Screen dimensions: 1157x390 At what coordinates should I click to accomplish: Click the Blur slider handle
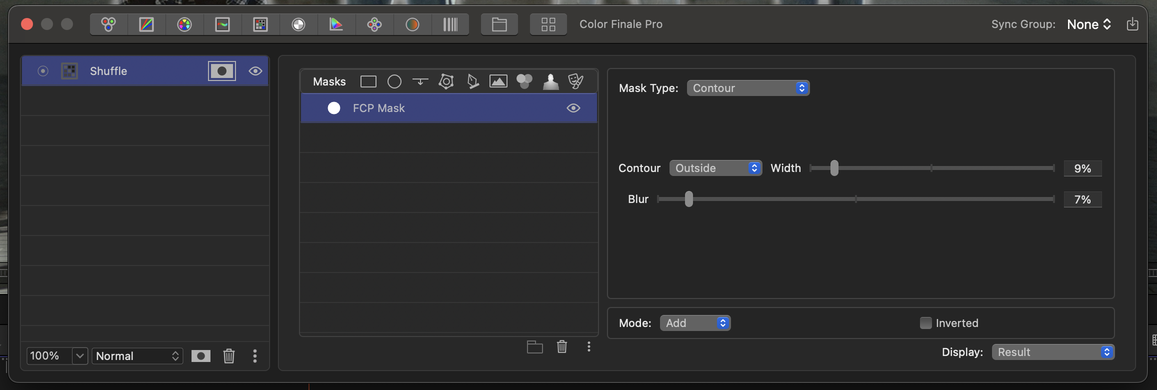688,199
